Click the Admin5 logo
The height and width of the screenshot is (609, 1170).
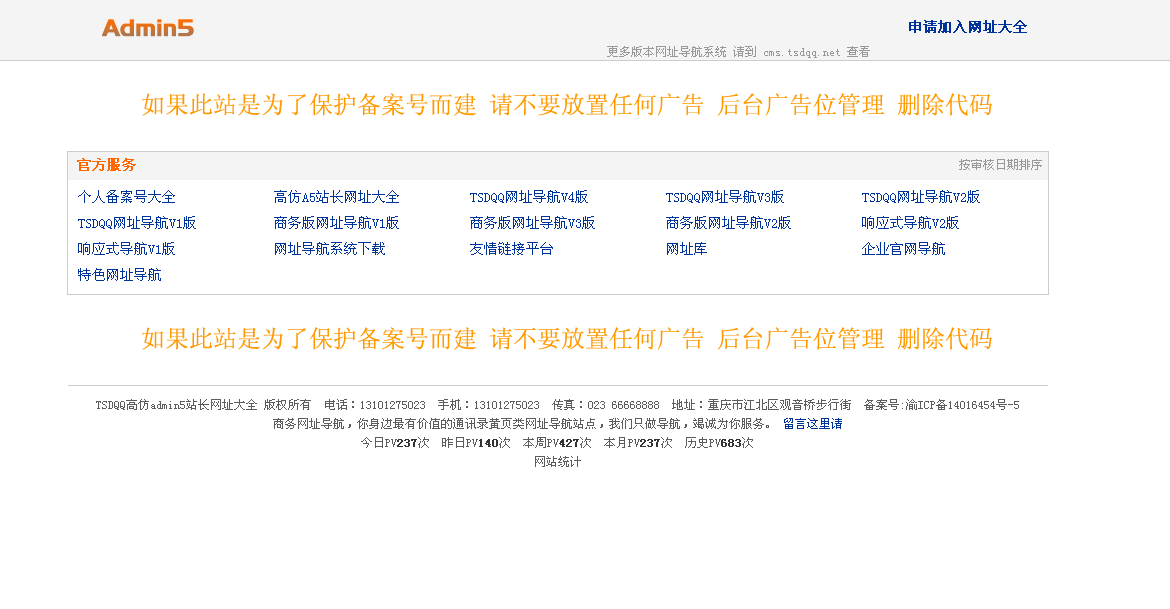[x=147, y=27]
